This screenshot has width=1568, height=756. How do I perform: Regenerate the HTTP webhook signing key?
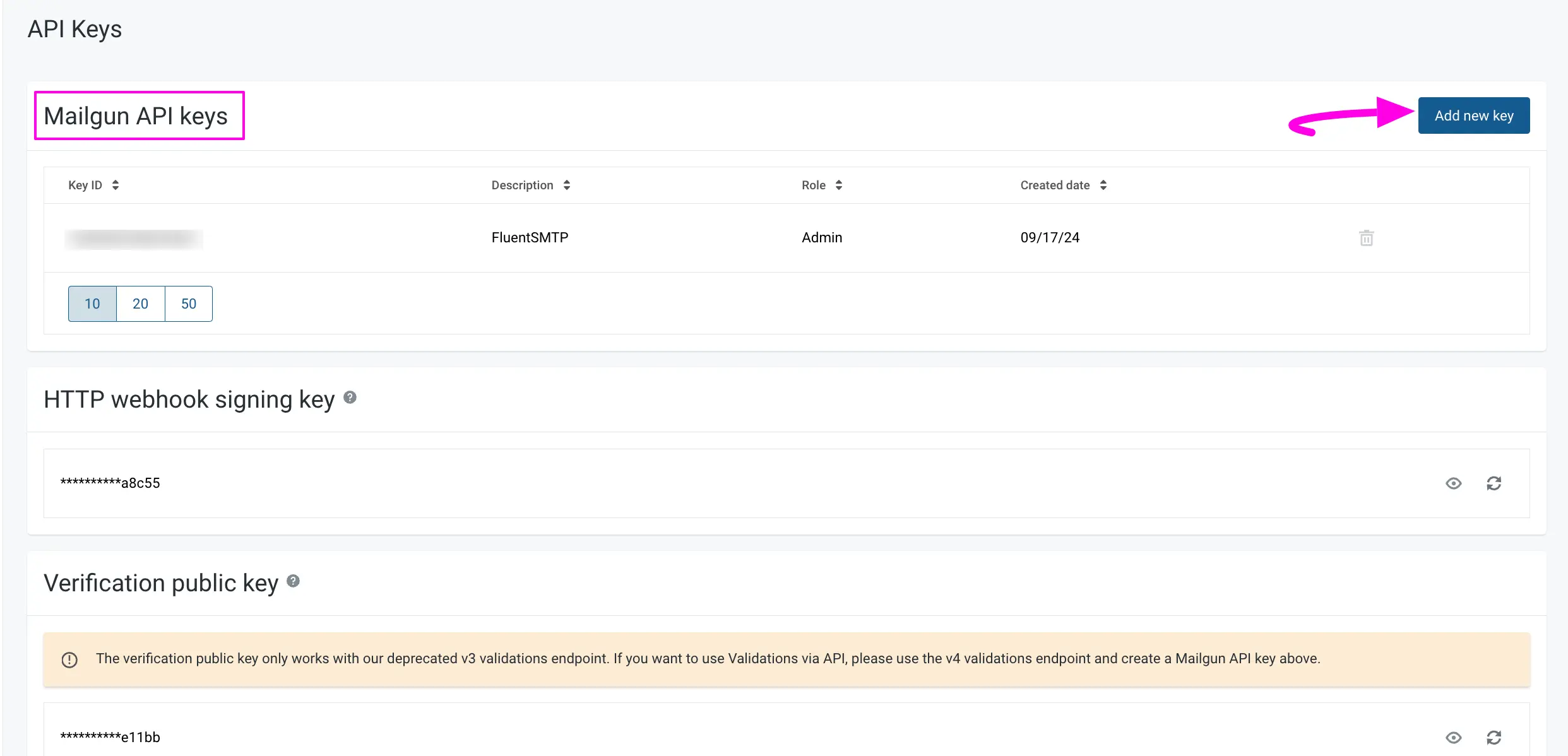(x=1494, y=483)
